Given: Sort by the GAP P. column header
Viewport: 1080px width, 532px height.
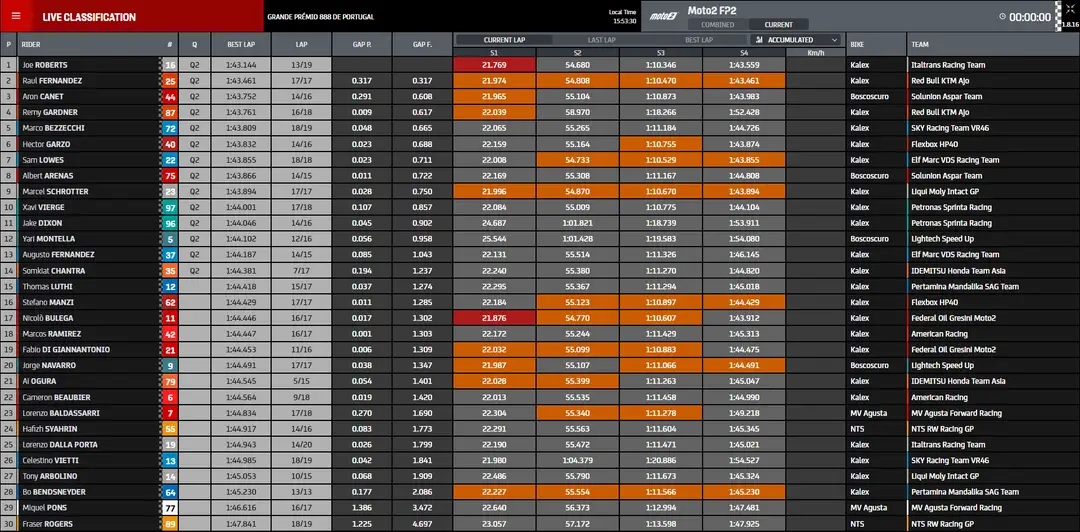Looking at the screenshot, I should [x=362, y=44].
